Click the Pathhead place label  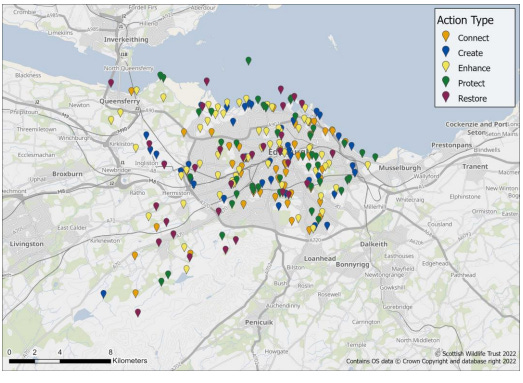pyautogui.click(x=463, y=275)
